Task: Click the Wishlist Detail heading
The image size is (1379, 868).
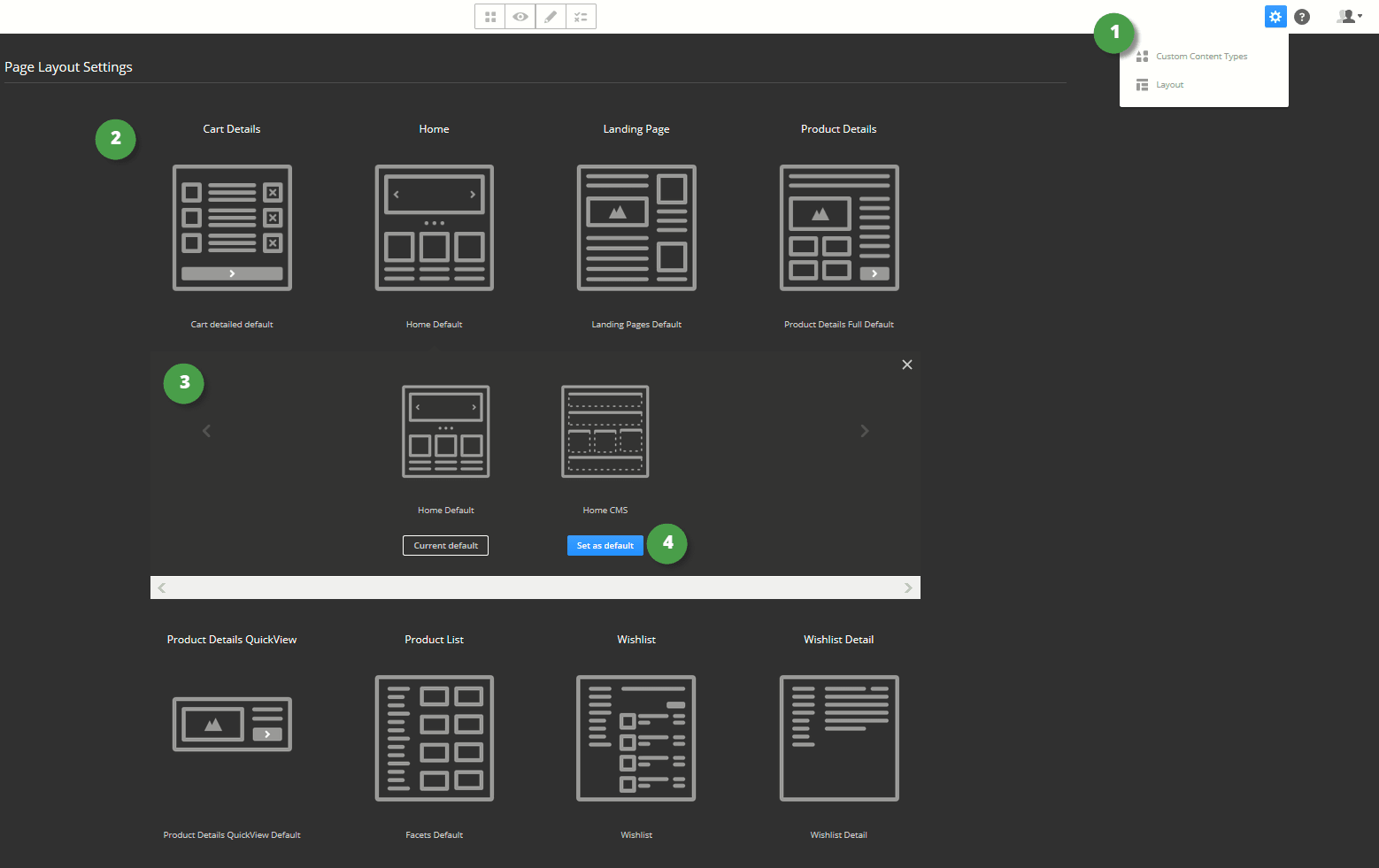Action: [839, 640]
